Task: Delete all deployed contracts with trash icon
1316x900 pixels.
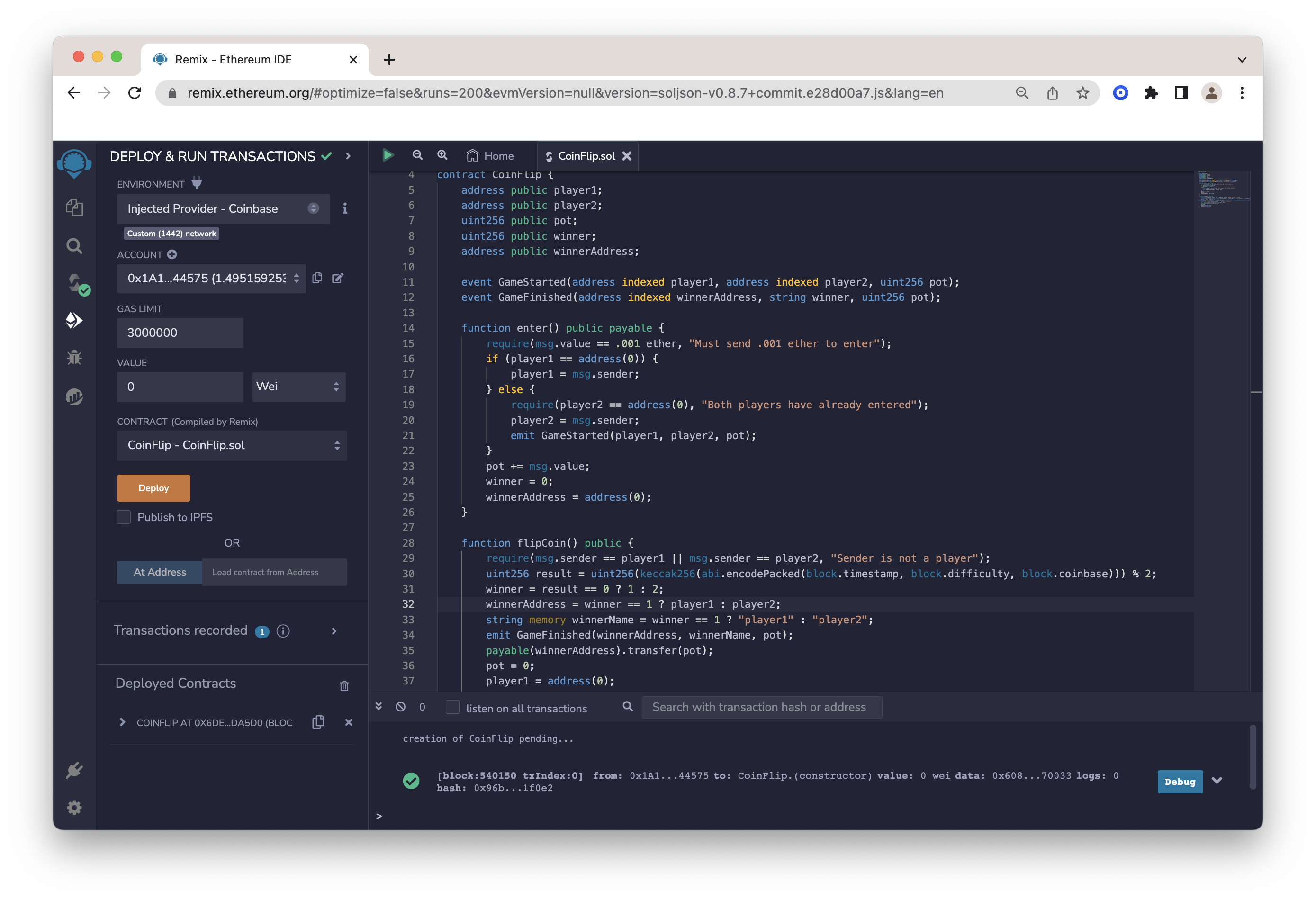Action: pyautogui.click(x=344, y=685)
